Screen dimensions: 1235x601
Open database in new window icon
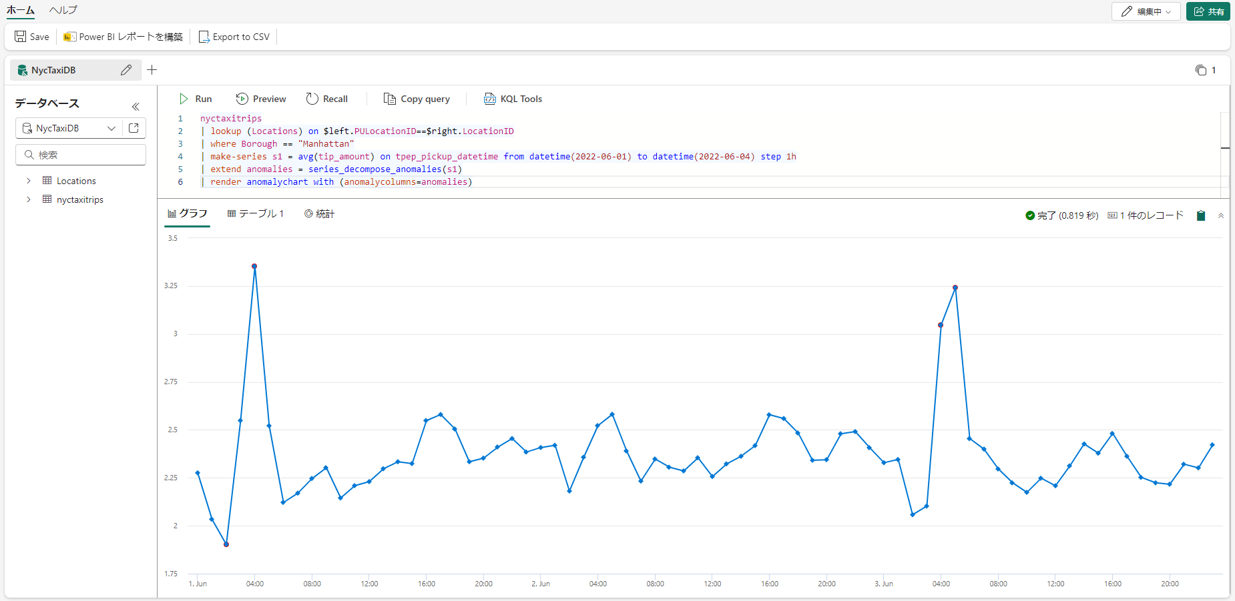pos(134,128)
